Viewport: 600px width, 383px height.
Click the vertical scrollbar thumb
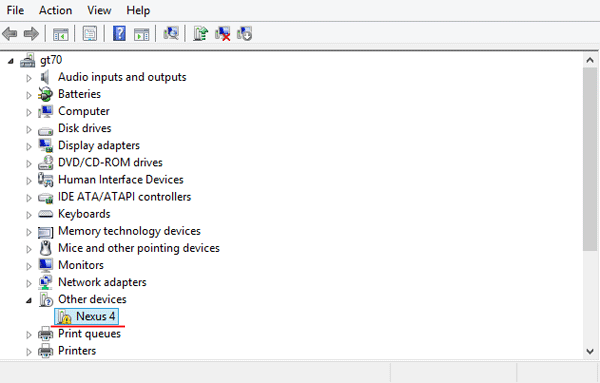pos(590,160)
